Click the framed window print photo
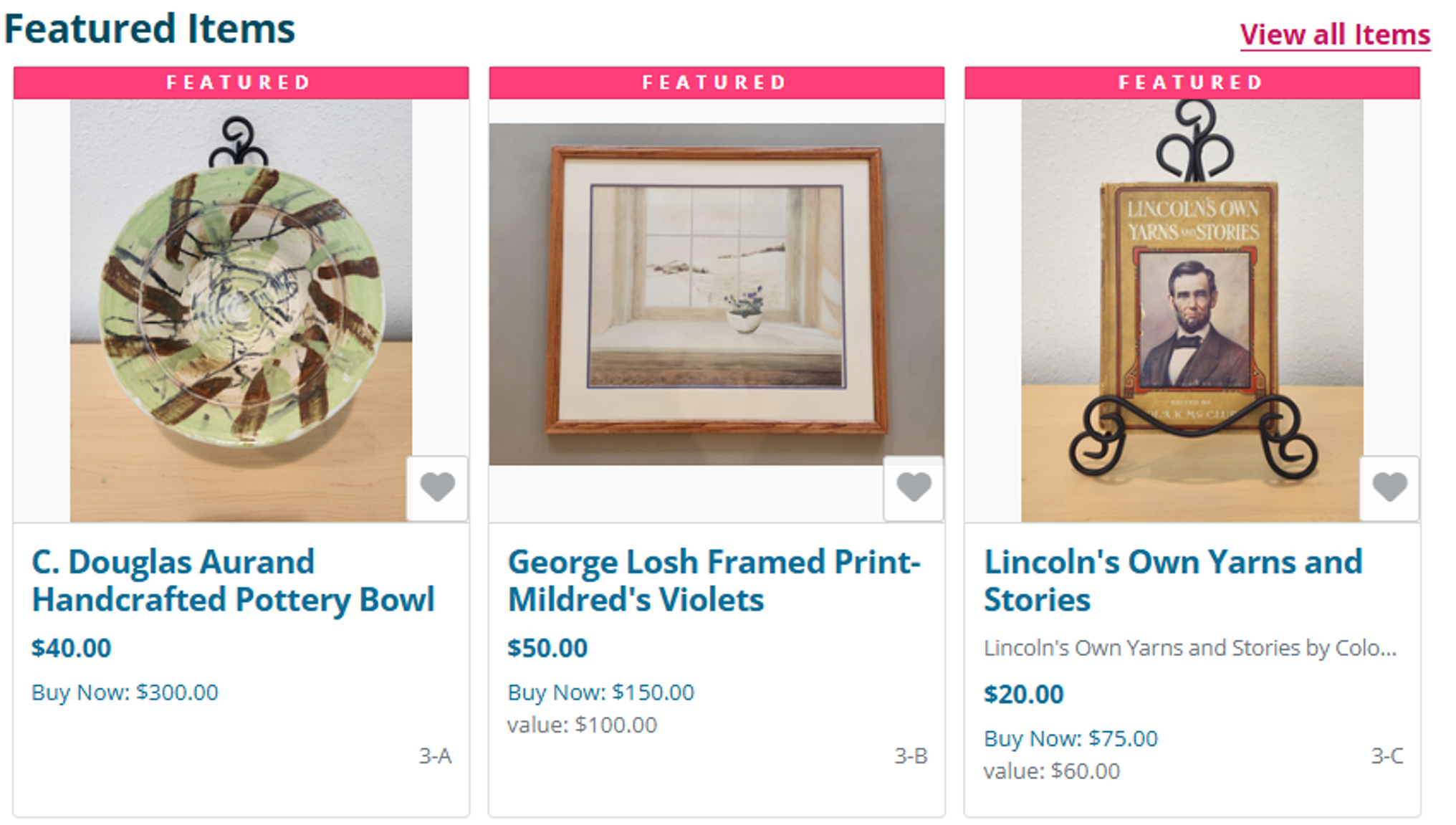This screenshot has width=1456, height=825. [717, 294]
